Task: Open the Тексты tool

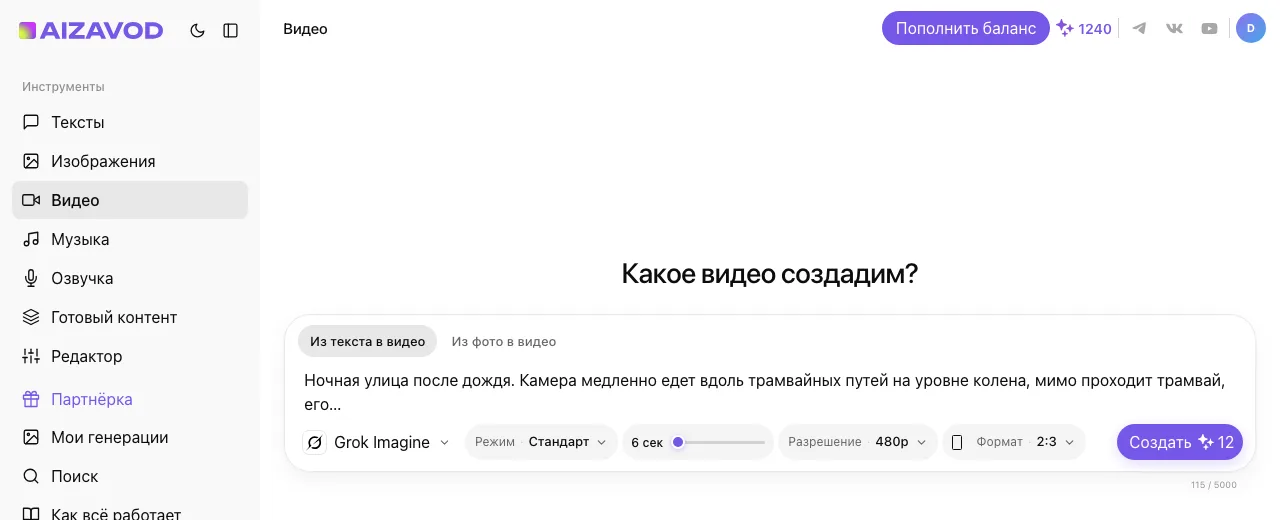Action: click(x=130, y=122)
